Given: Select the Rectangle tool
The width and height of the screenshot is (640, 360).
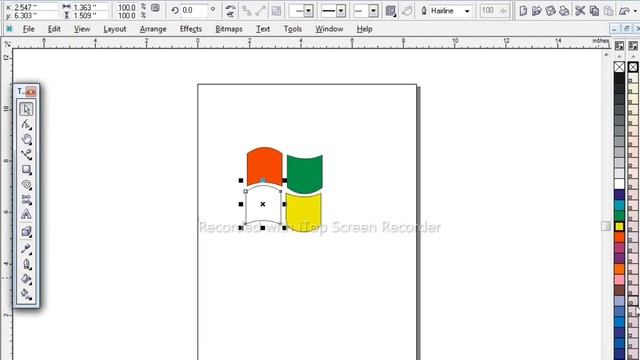Looking at the screenshot, I should click(27, 170).
